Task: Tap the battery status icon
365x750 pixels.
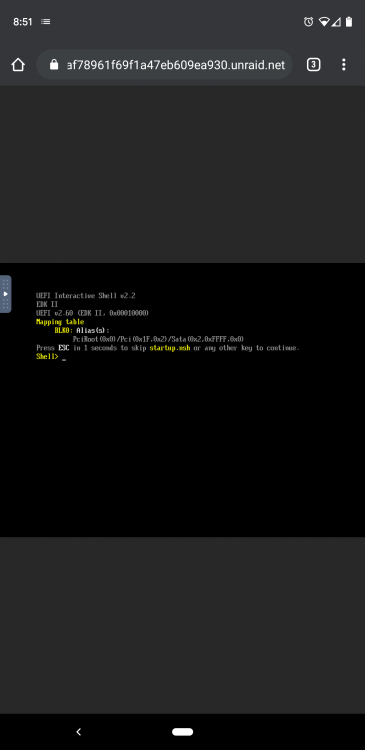Action: tap(349, 22)
